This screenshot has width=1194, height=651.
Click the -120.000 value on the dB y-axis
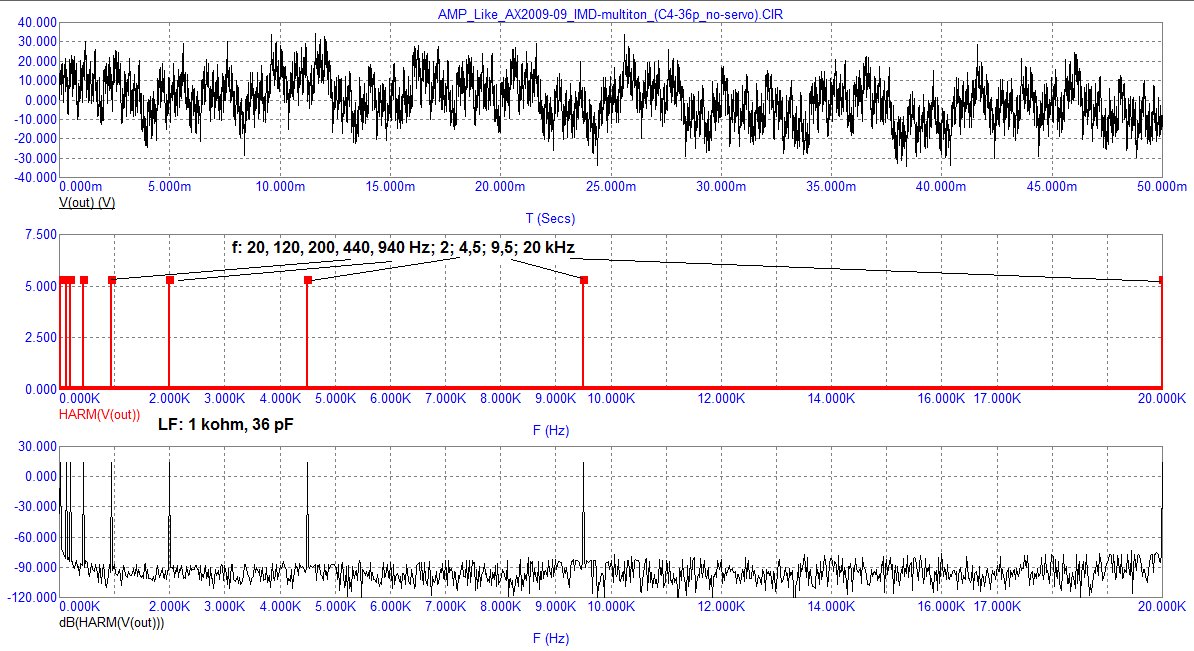(x=31, y=598)
